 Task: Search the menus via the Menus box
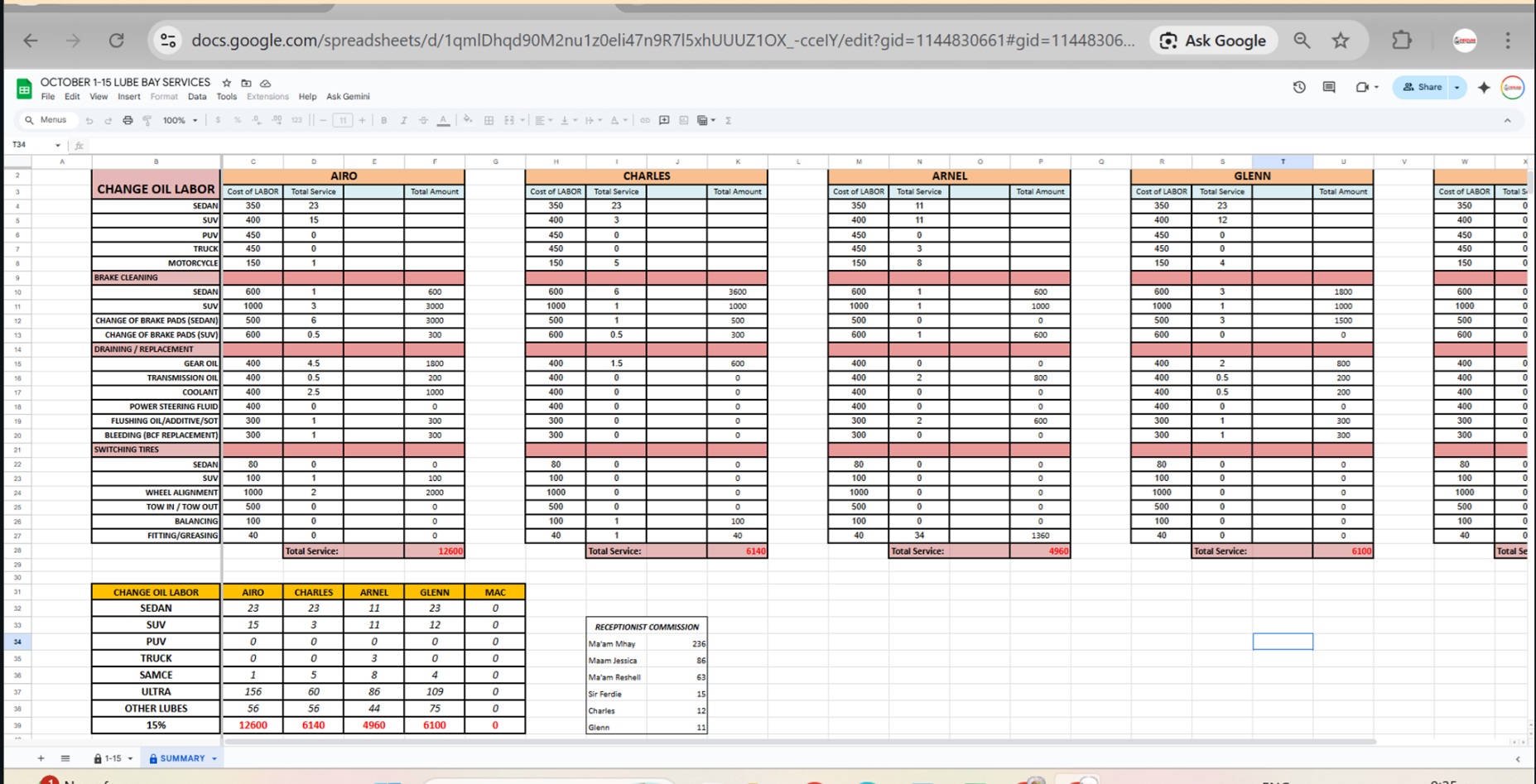47,120
